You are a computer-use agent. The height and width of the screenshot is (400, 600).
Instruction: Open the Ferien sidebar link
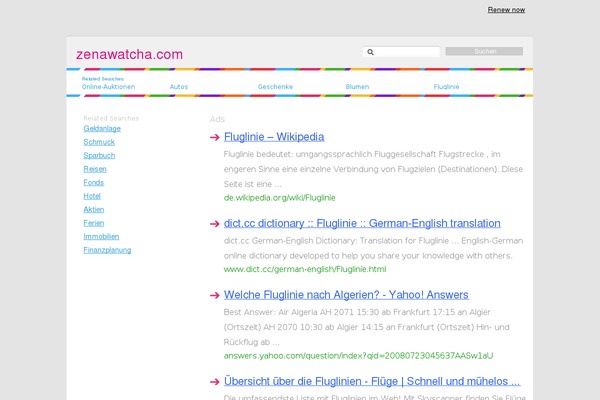tap(94, 223)
